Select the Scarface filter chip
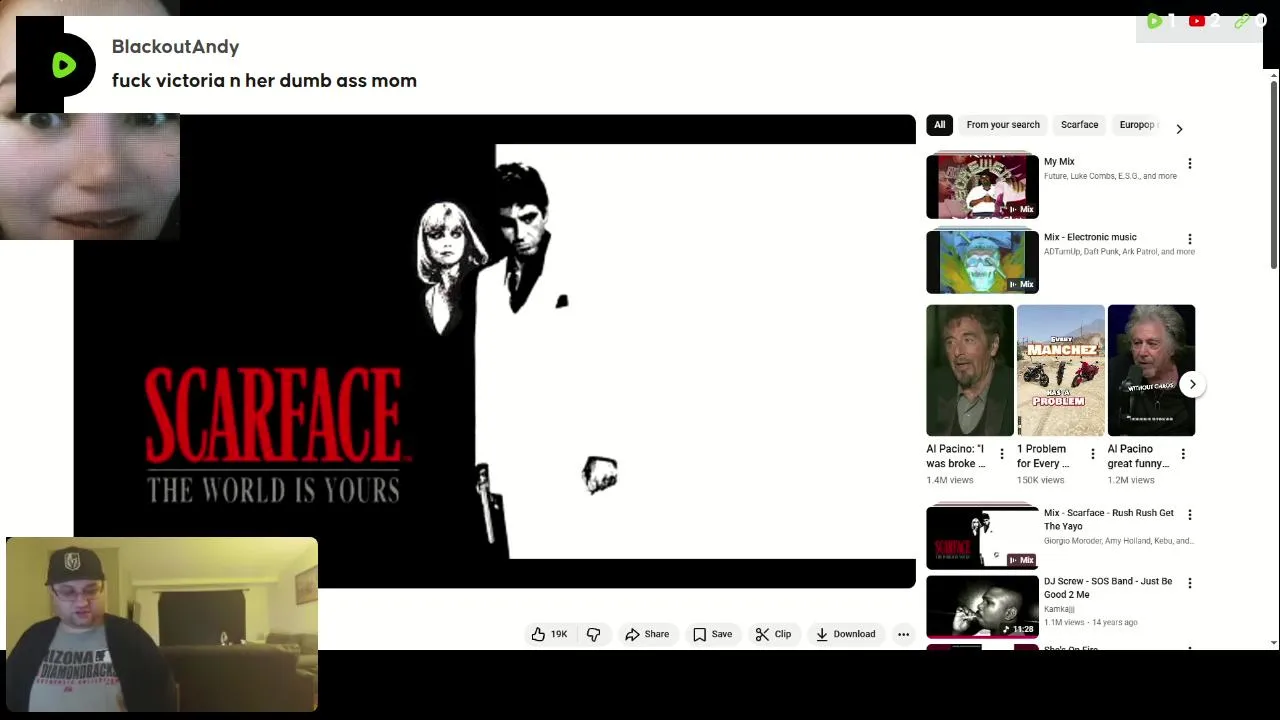Viewport: 1280px width, 720px height. click(x=1079, y=125)
